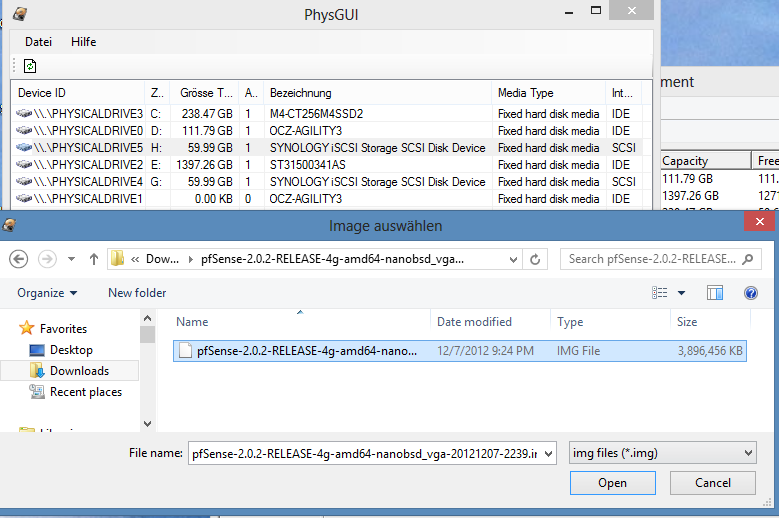Click the PhysGUI application icon in title bar
The image size is (779, 518).
tap(20, 14)
